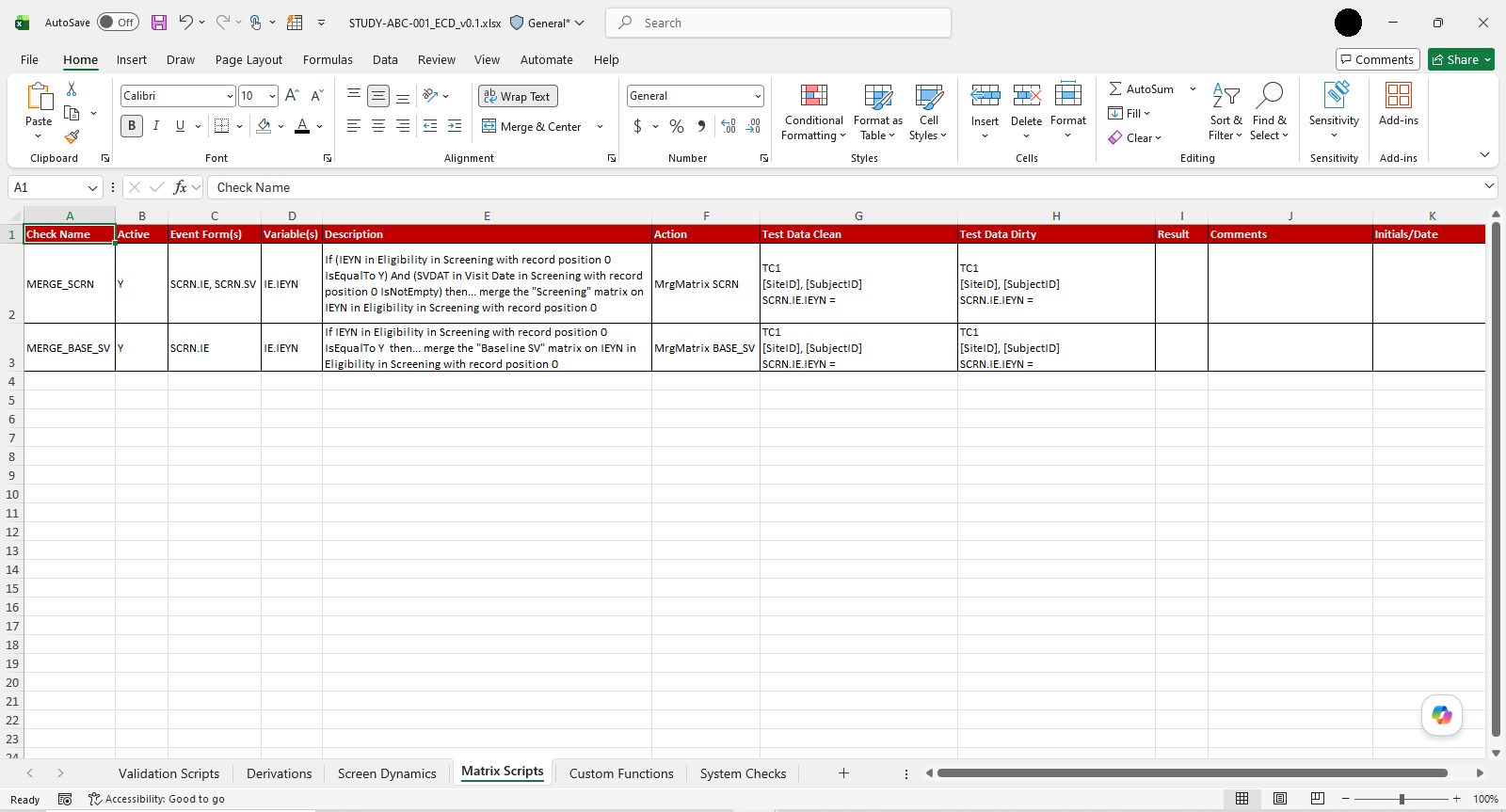Open the Page Layout ribbon tab
This screenshot has height=812, width=1506.
(x=248, y=59)
